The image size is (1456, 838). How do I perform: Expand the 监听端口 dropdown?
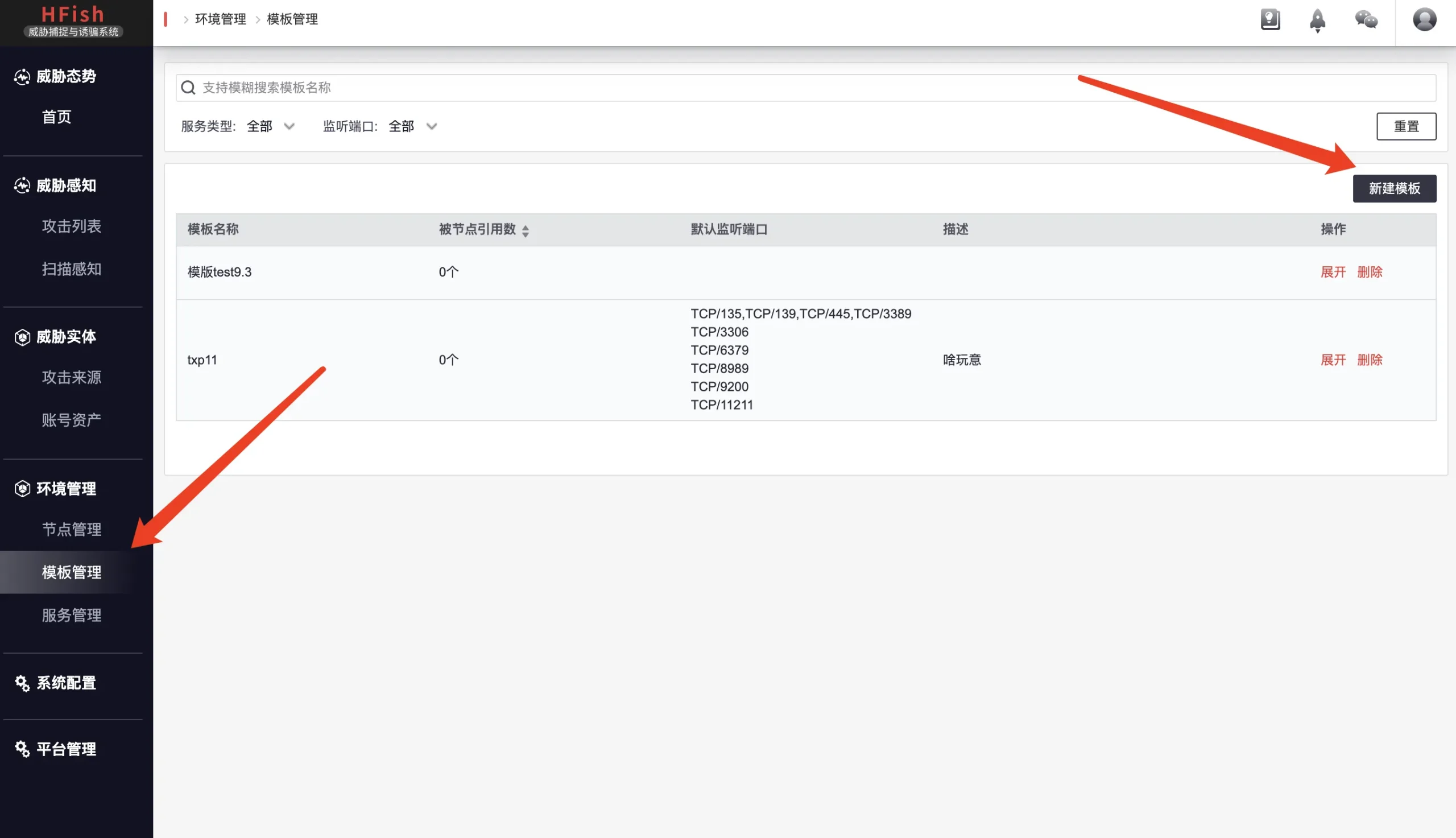click(413, 126)
